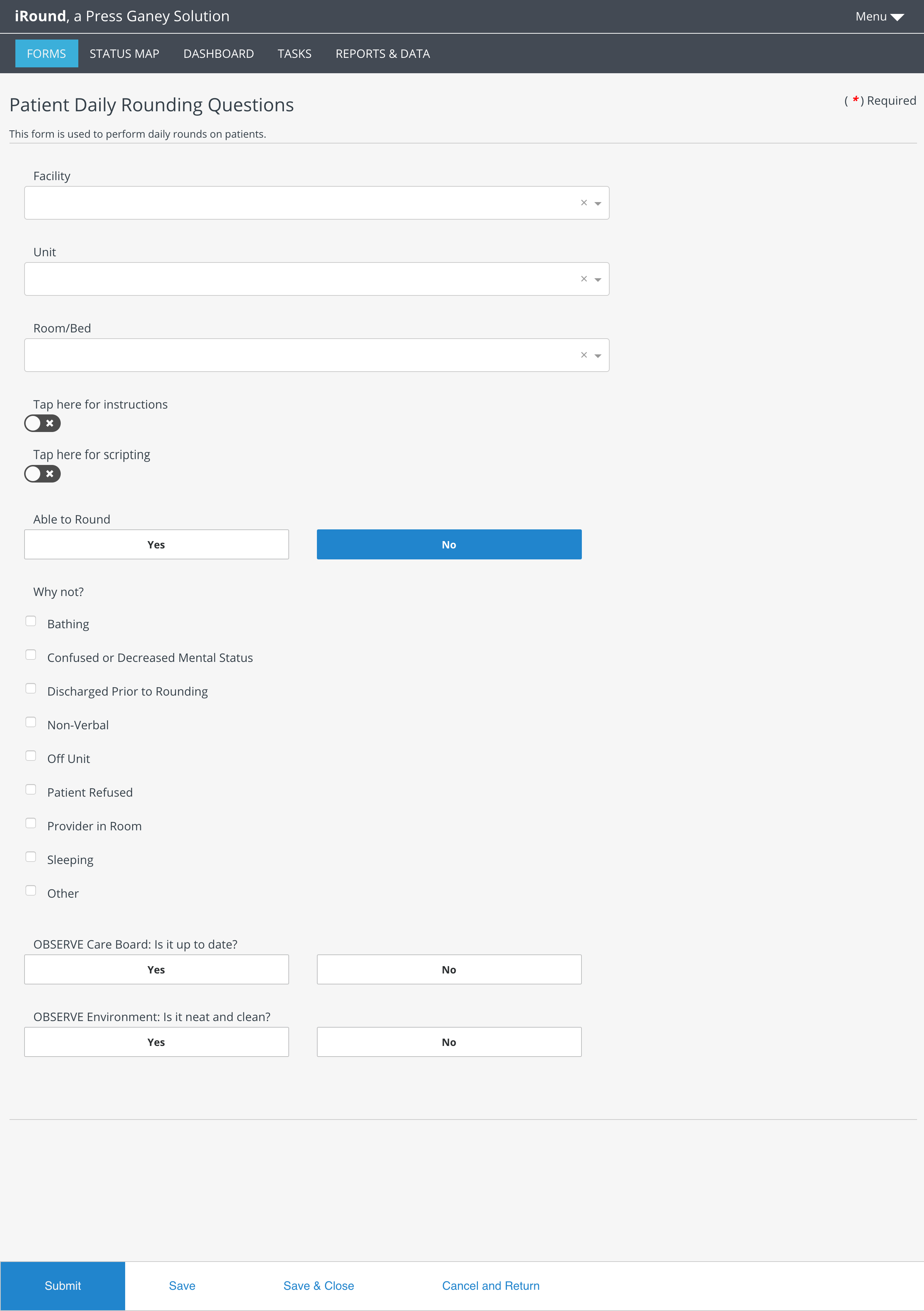Open the Unit dropdown arrow
Image resolution: width=924 pixels, height=1311 pixels.
point(598,279)
